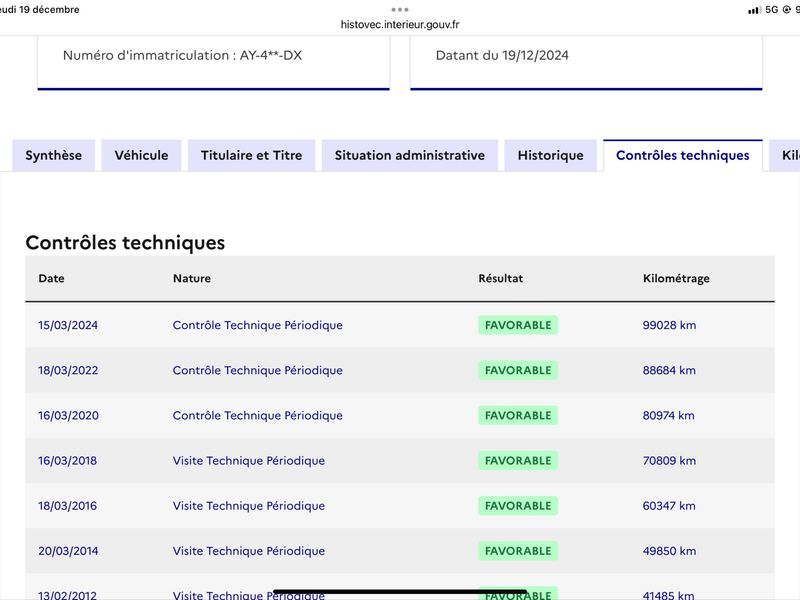800x600 pixels.
Task: Select the Contrôles techniques tab
Action: 683,155
